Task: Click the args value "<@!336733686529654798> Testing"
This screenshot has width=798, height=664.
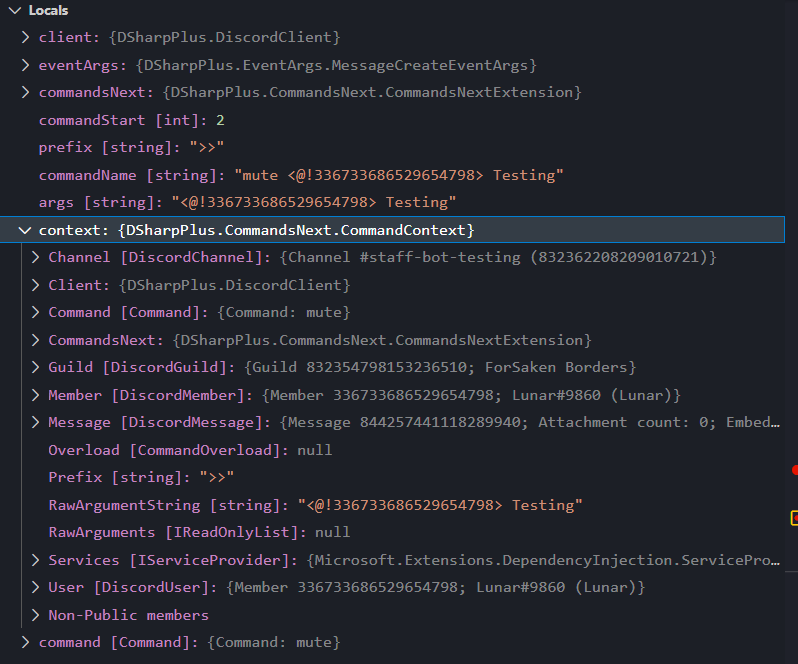Action: pyautogui.click(x=314, y=203)
